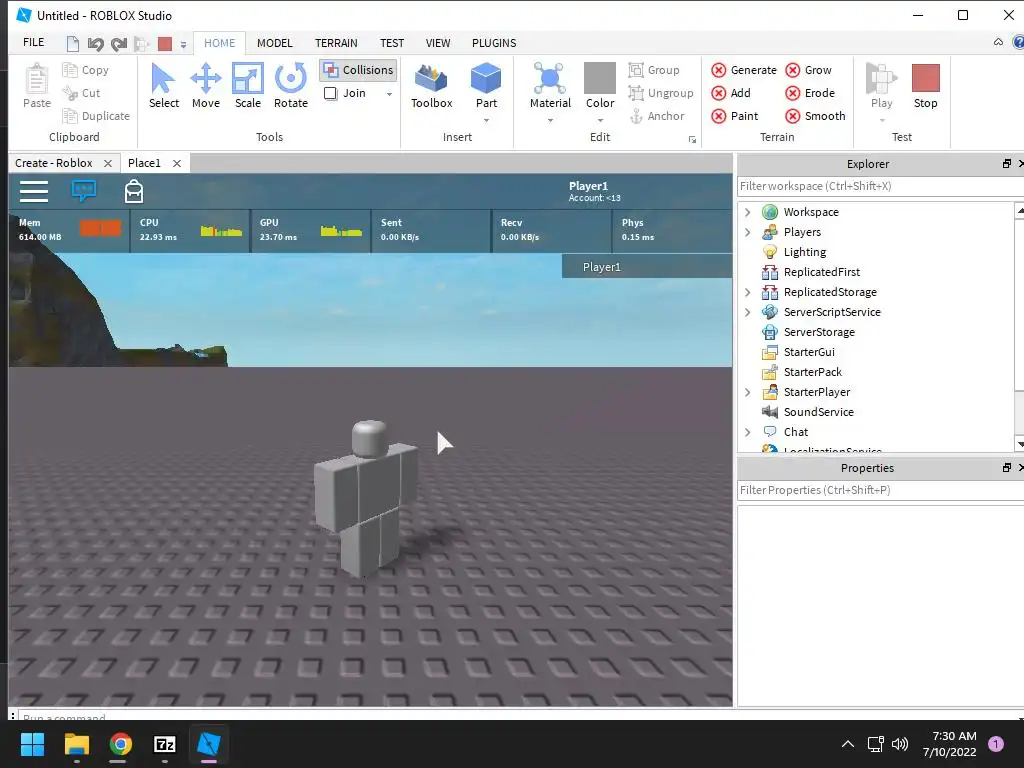Close the Place1 tab

coord(177,163)
